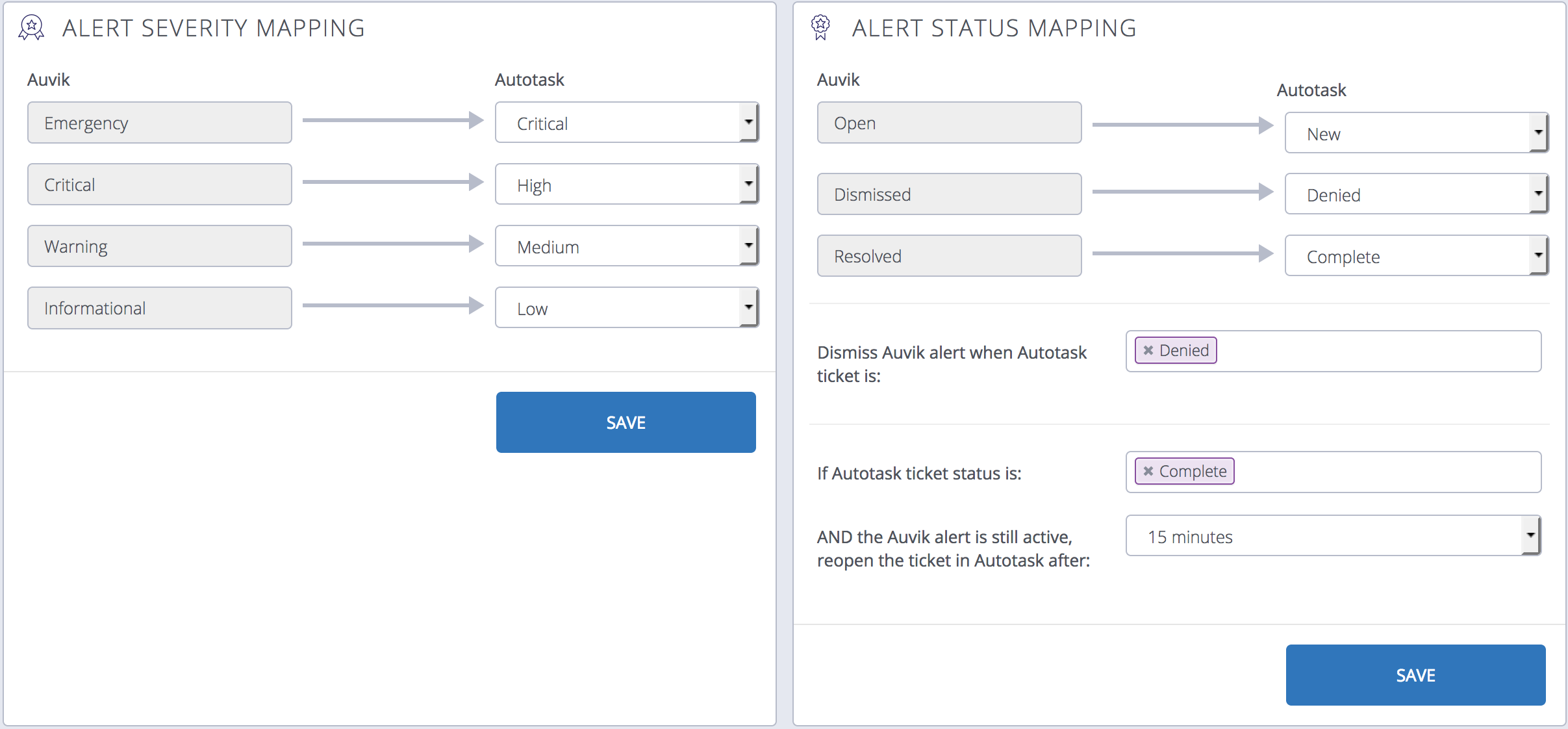The height and width of the screenshot is (729, 1568).
Task: Click the Warning Auvik severity field
Action: pos(160,246)
